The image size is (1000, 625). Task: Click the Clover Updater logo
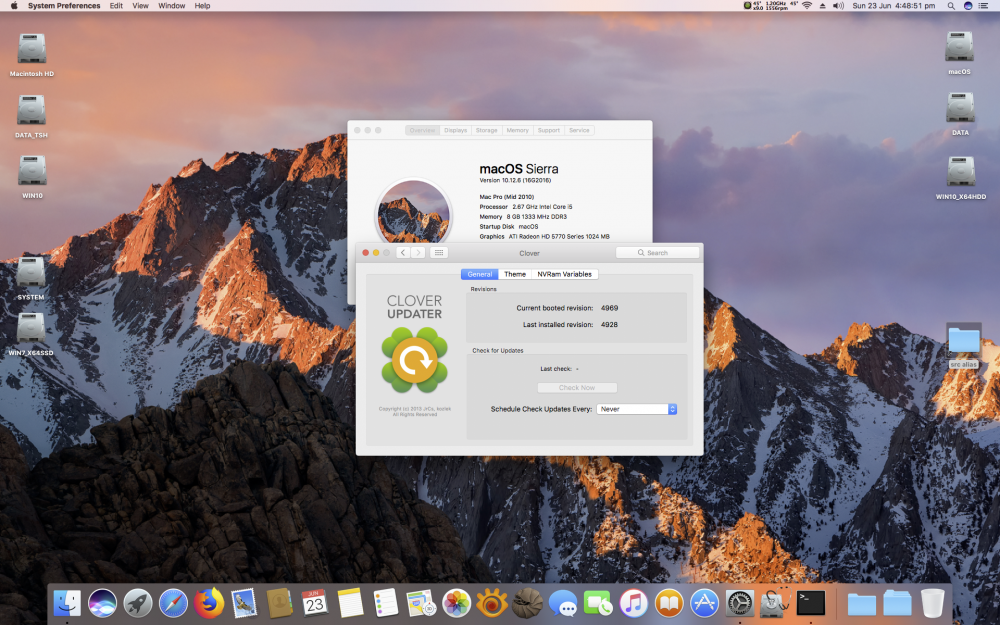415,360
